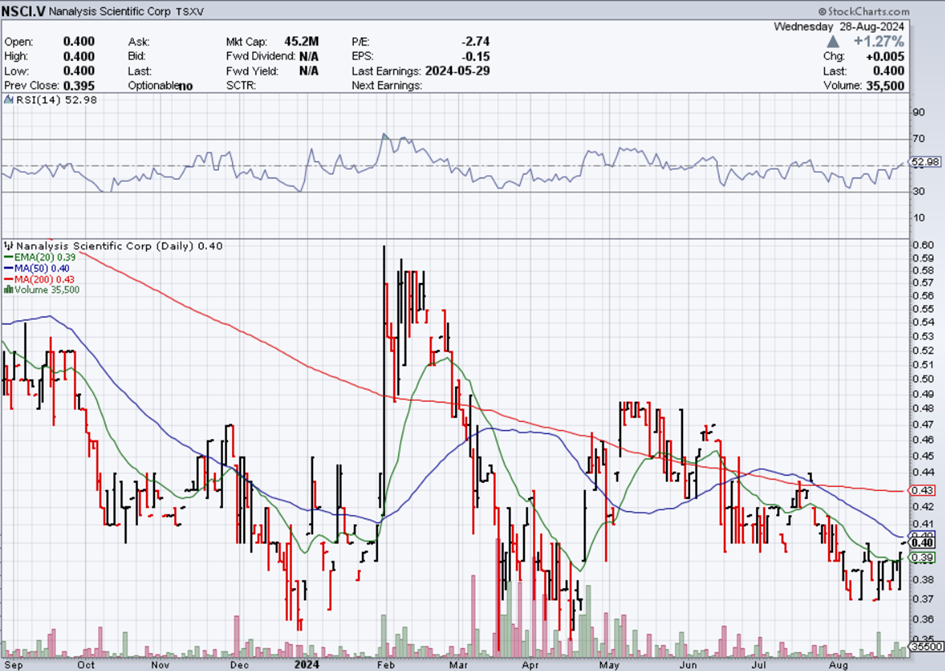Viewport: 945px width, 671px height.
Task: Click the date Wednesday 28-Aug-2024
Action: point(839,27)
